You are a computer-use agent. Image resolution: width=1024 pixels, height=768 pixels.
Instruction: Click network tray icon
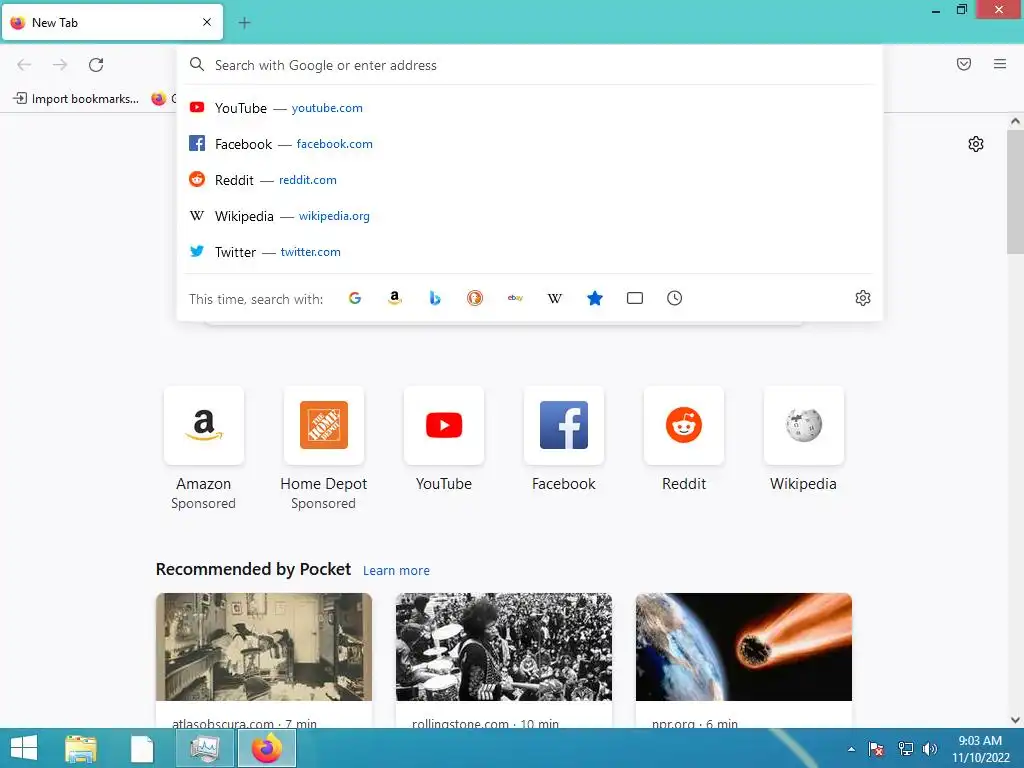[x=906, y=749]
